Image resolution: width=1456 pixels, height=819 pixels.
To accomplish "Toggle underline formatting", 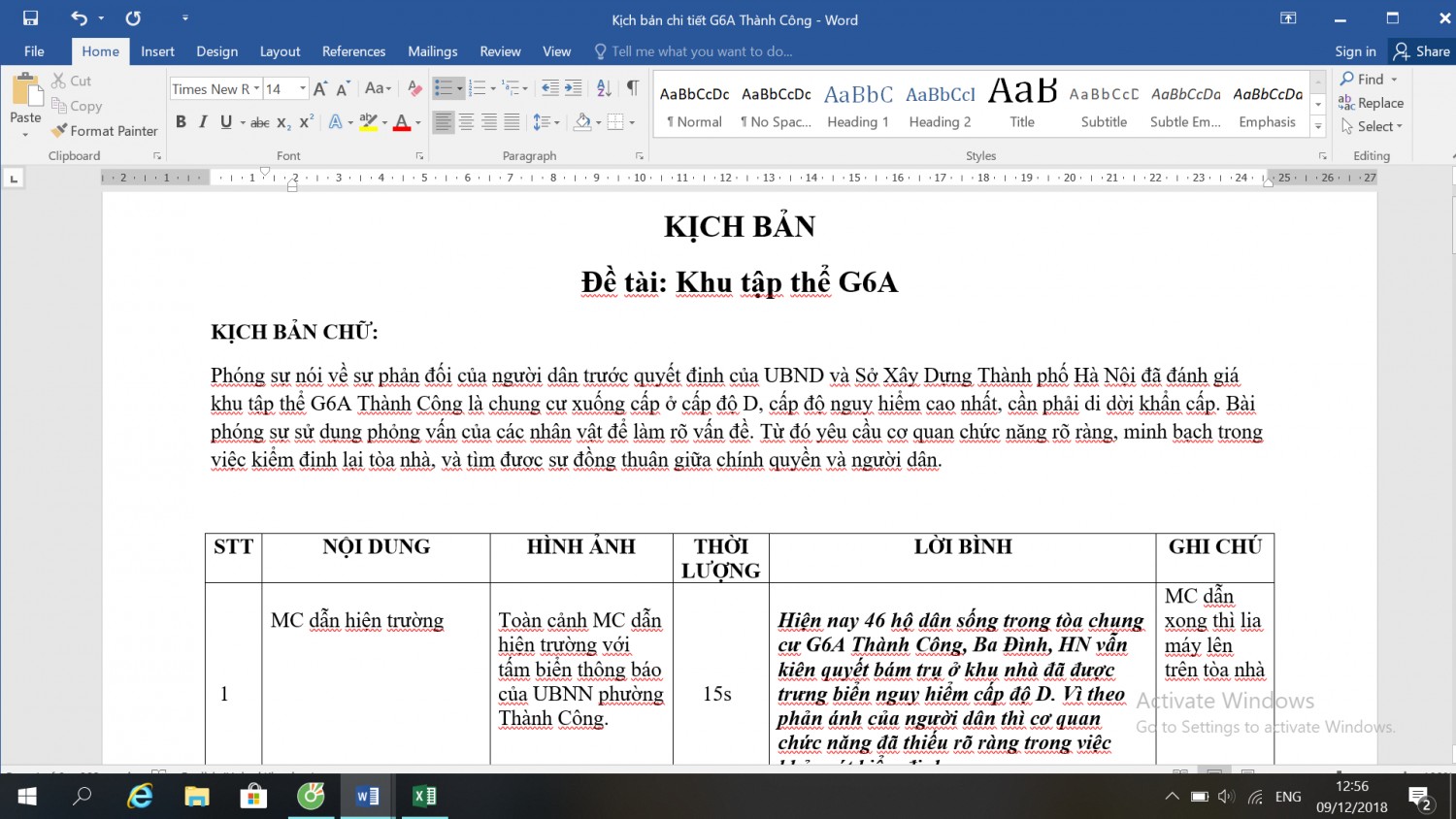I will tap(226, 122).
